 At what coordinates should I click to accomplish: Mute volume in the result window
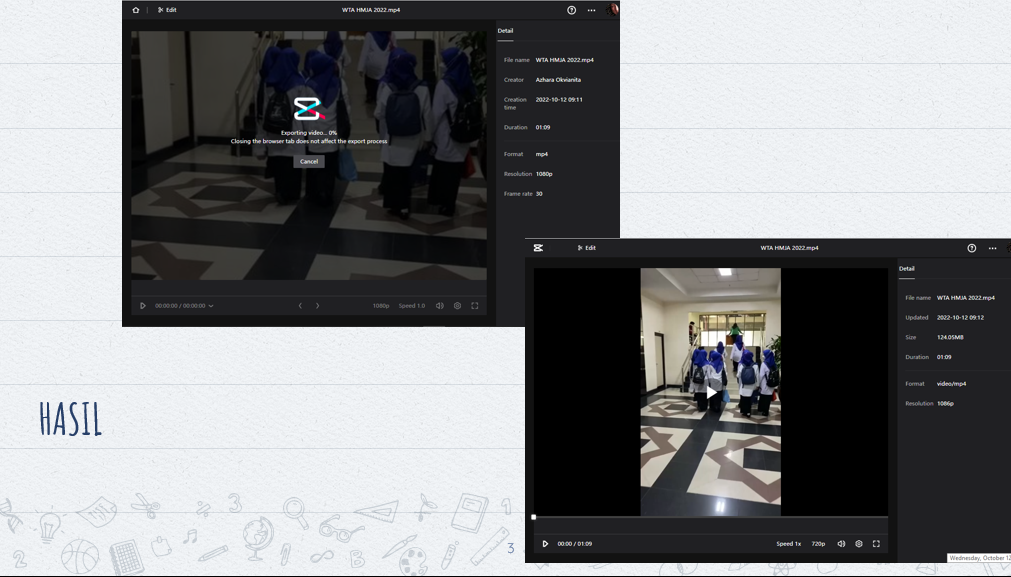(841, 544)
